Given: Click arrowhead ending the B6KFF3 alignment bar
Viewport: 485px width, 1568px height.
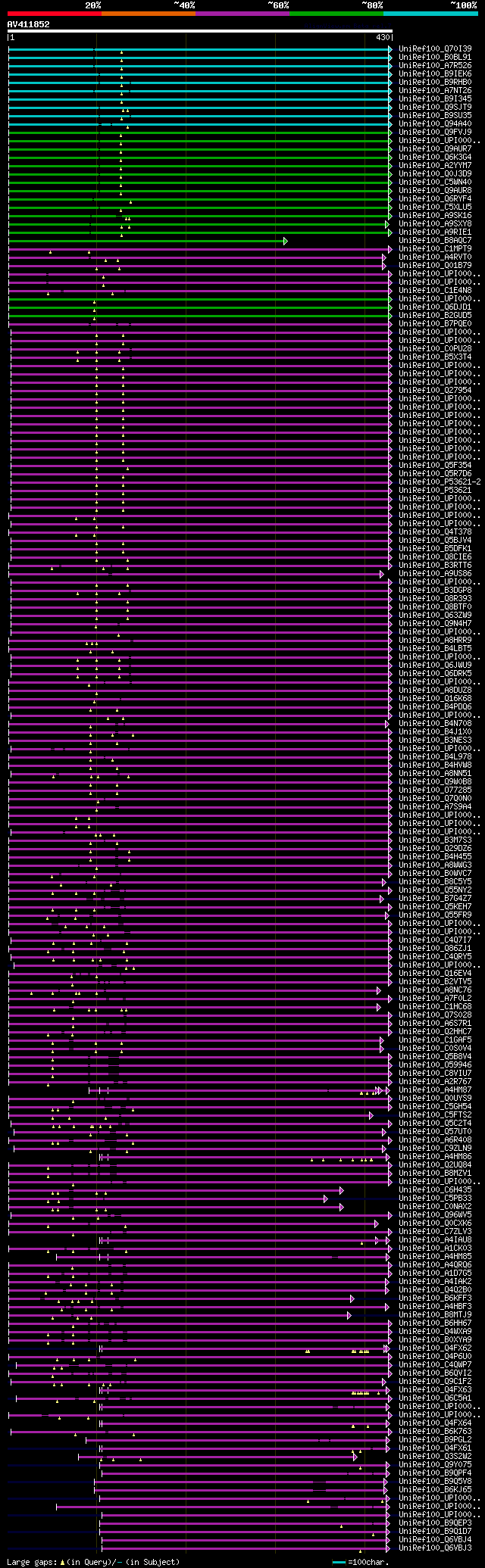Looking at the screenshot, I should tap(352, 1298).
